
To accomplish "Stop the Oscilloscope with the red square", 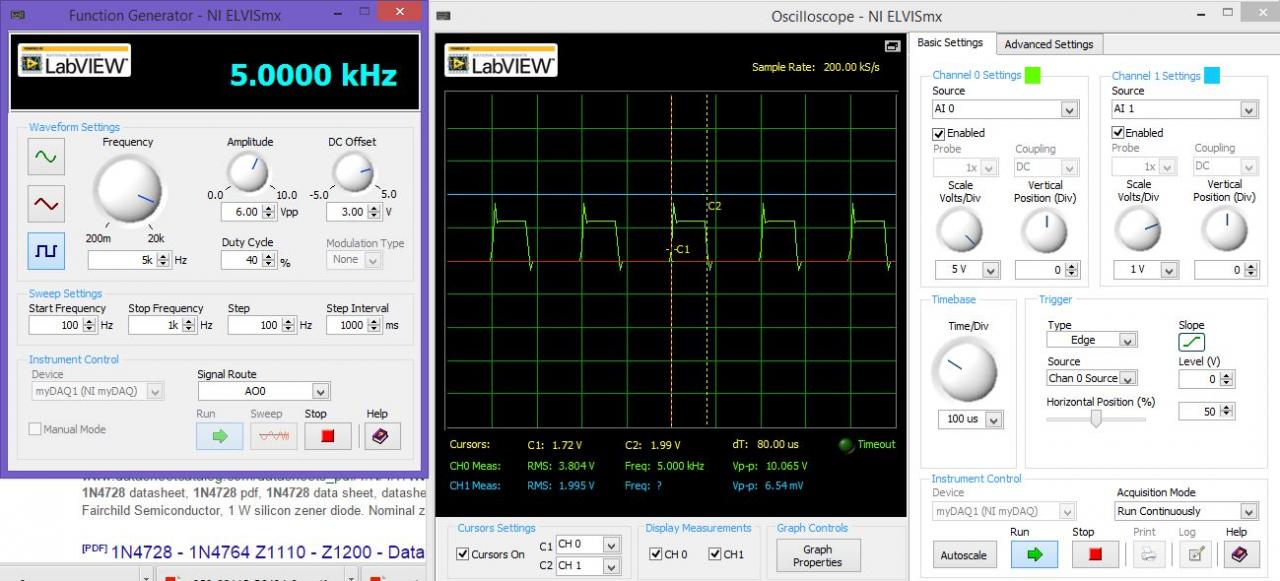I will click(x=1094, y=553).
